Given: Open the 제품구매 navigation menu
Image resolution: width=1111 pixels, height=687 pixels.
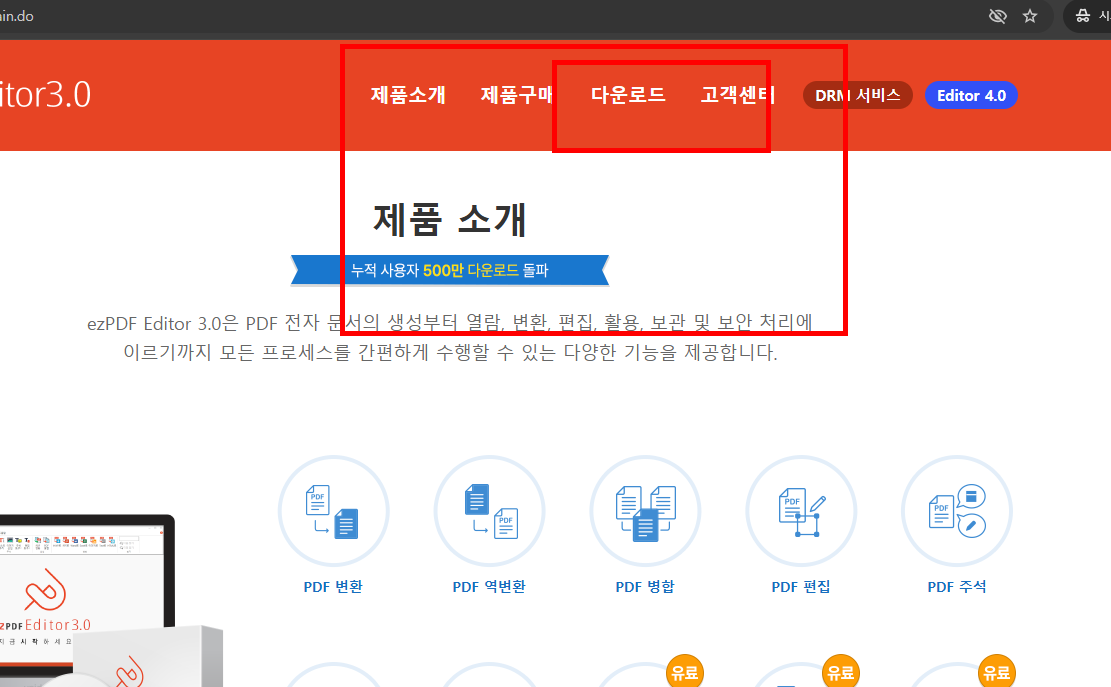Looking at the screenshot, I should point(516,94).
